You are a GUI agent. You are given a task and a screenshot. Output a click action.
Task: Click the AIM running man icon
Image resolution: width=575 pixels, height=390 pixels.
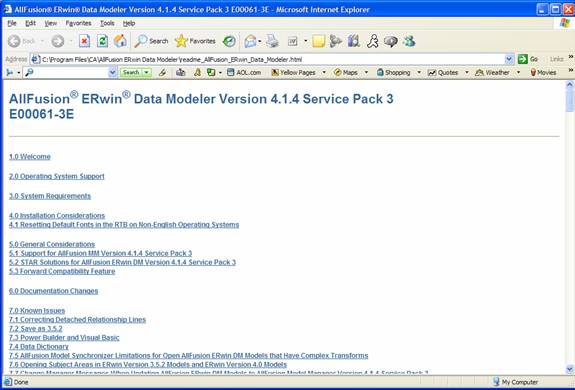tap(373, 41)
